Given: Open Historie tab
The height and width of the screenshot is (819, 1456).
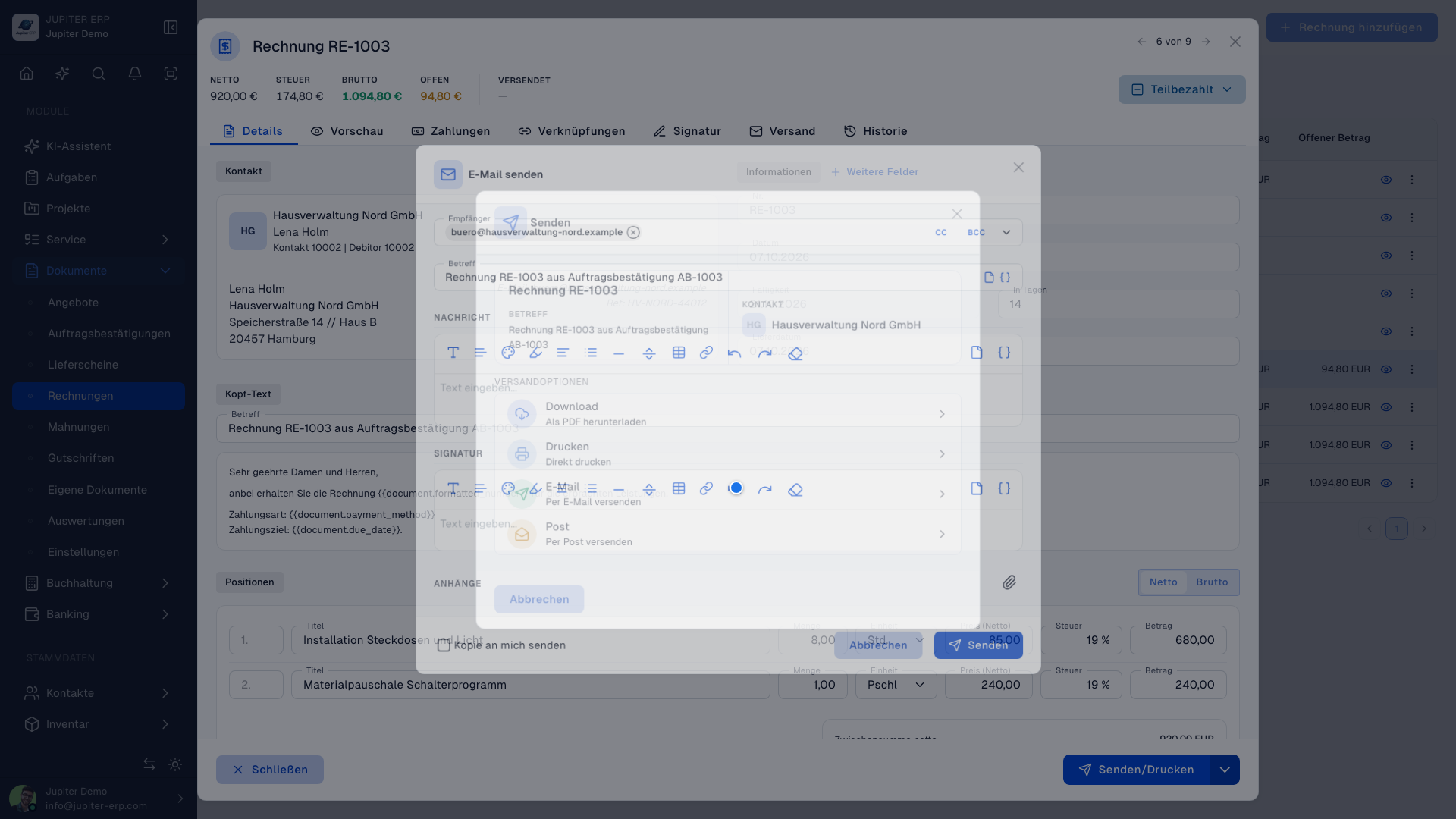Looking at the screenshot, I should click(x=876, y=131).
